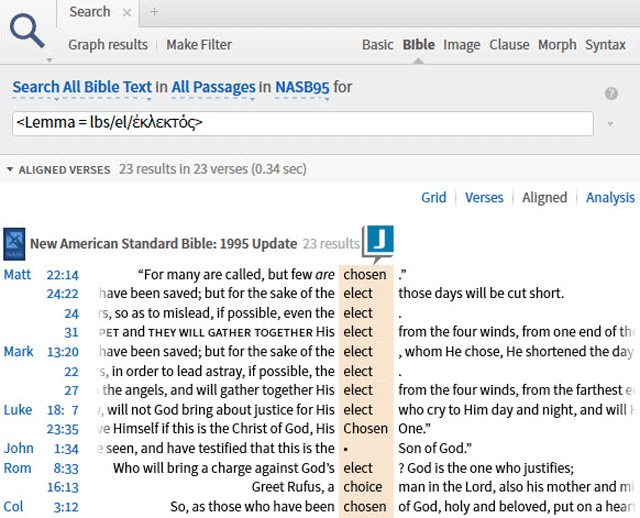Click the highlighted "elect" in the Rom 8:33 row
The height and width of the screenshot is (518, 640).
(358, 468)
